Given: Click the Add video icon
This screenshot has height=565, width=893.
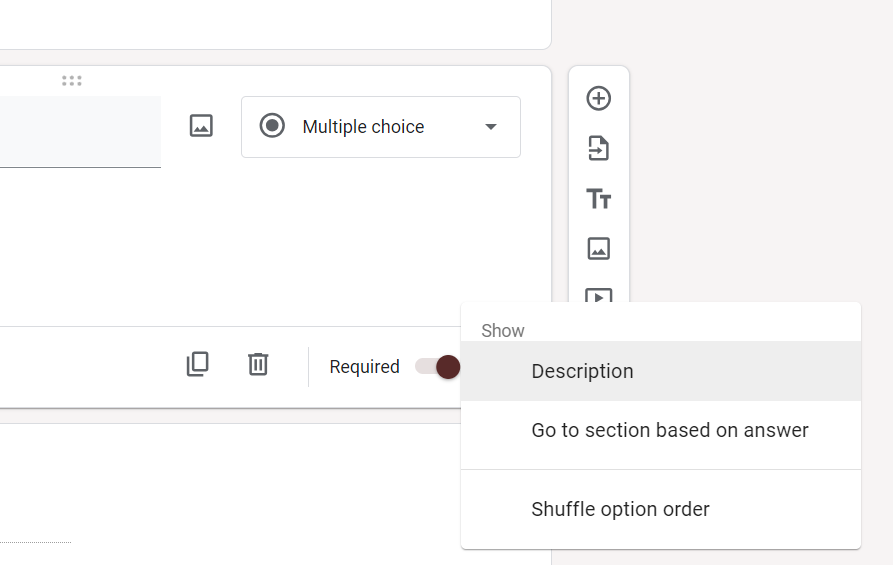Looking at the screenshot, I should (598, 294).
